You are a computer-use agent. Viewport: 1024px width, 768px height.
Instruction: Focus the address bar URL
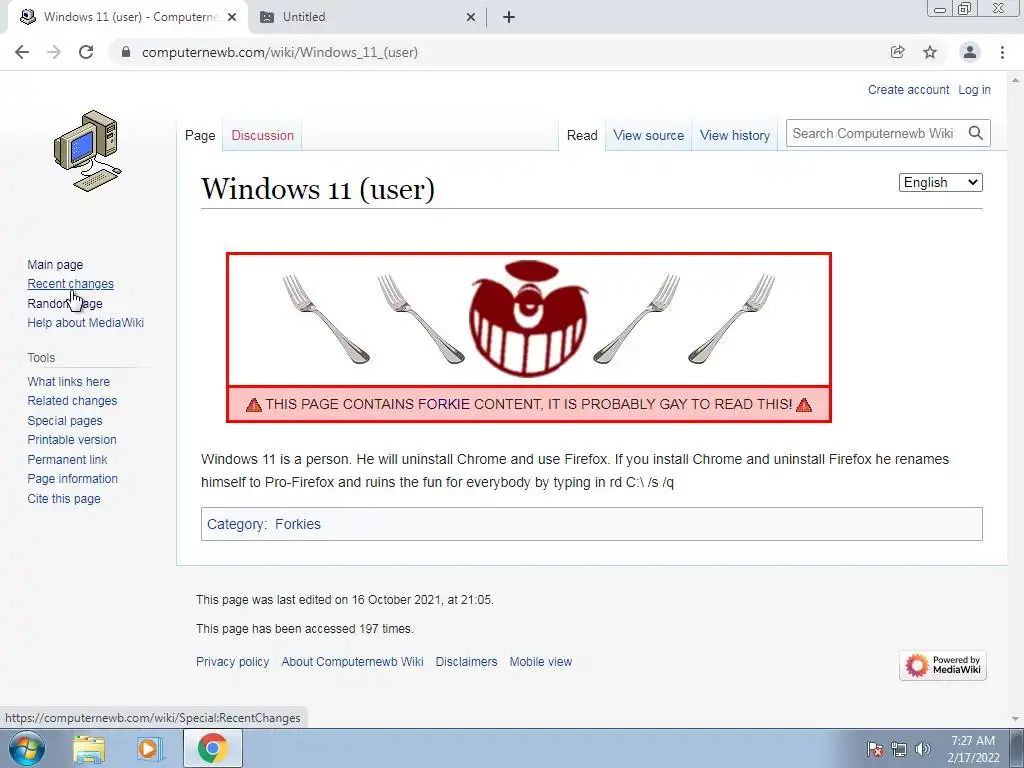pos(280,52)
